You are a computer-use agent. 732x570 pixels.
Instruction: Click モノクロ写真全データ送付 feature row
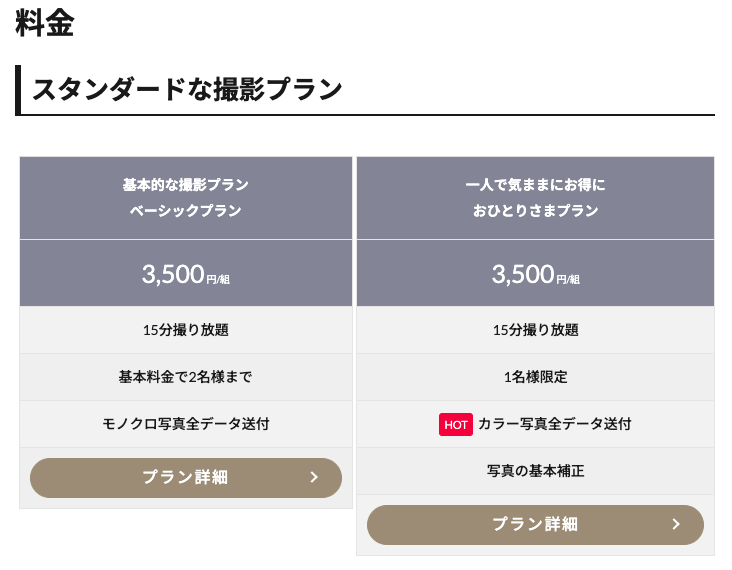[x=186, y=424]
